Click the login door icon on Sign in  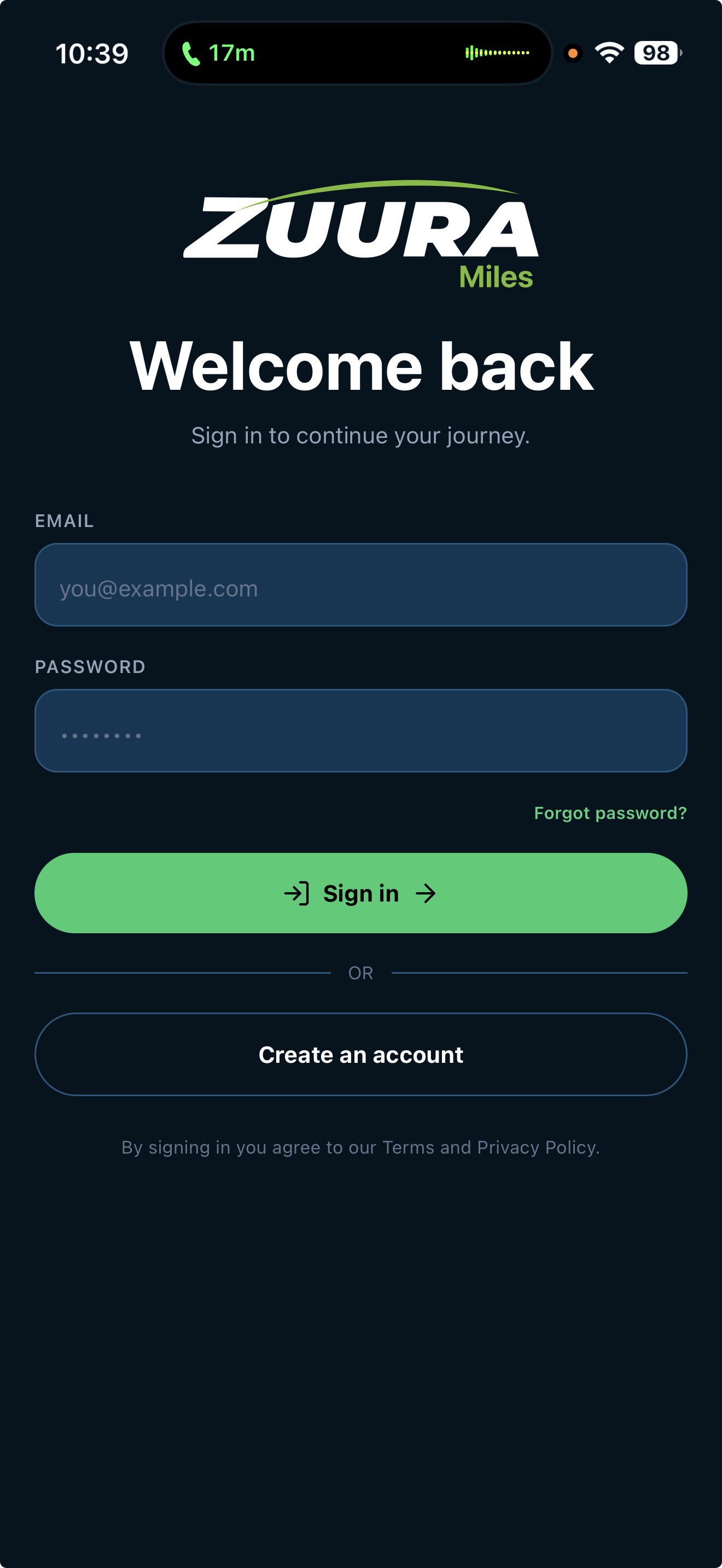[x=296, y=893]
